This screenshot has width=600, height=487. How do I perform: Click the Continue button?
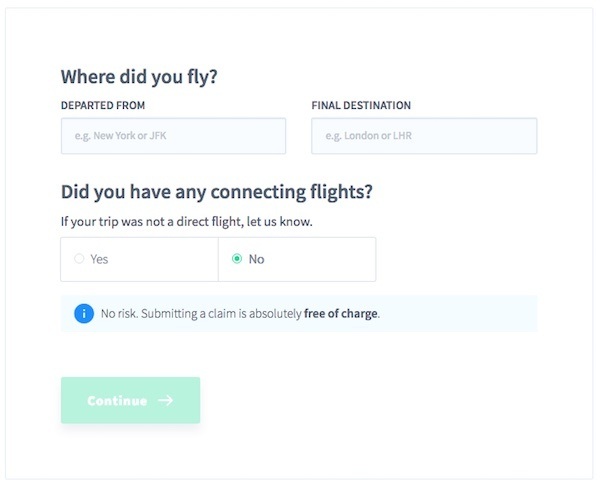pyautogui.click(x=130, y=400)
